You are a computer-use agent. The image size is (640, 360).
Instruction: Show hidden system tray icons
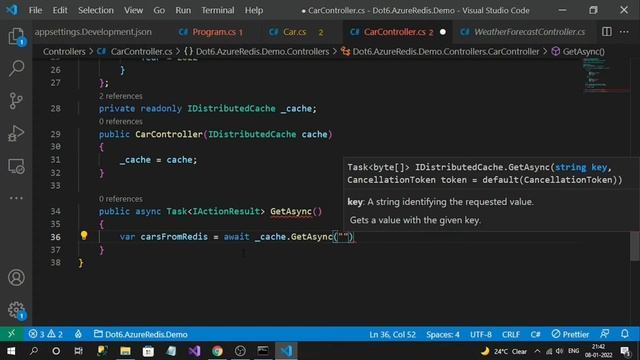tap(537, 351)
